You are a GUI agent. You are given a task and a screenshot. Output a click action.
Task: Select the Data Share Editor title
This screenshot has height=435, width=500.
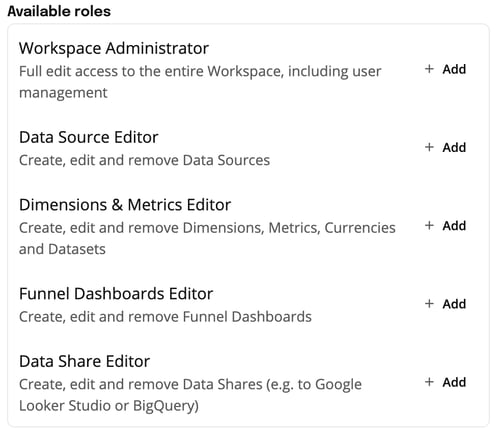84,362
